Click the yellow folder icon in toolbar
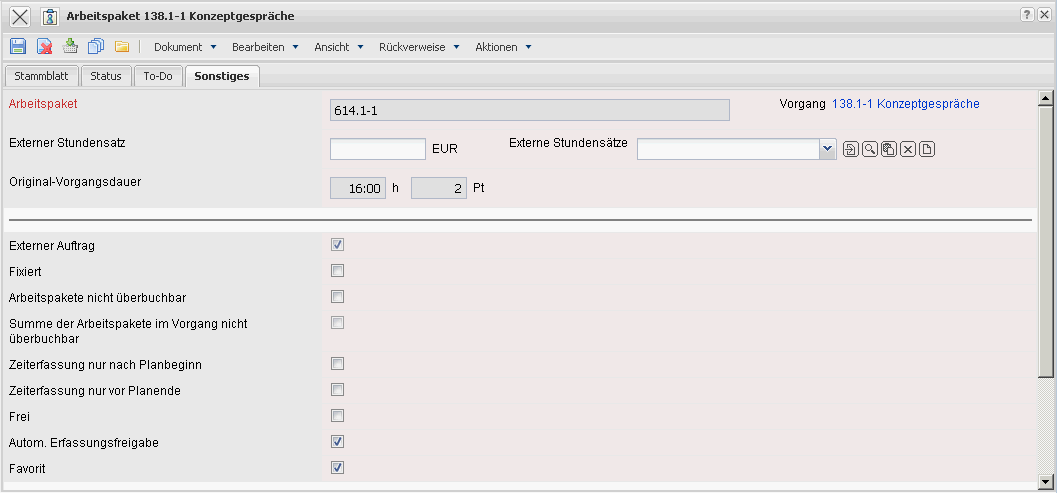1057x493 pixels. [x=122, y=46]
